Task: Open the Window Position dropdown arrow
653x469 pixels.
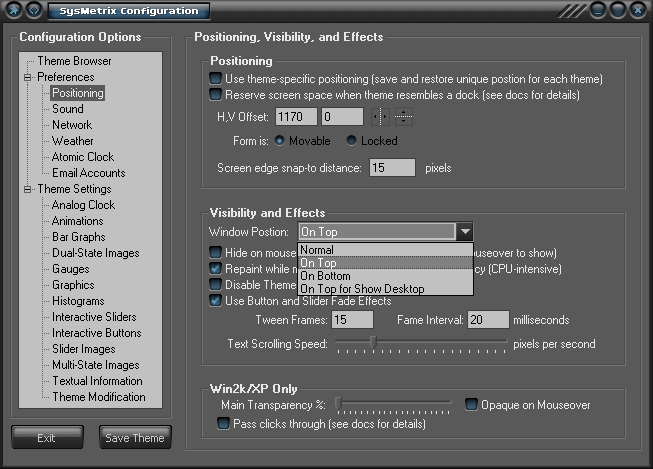Action: coord(465,232)
